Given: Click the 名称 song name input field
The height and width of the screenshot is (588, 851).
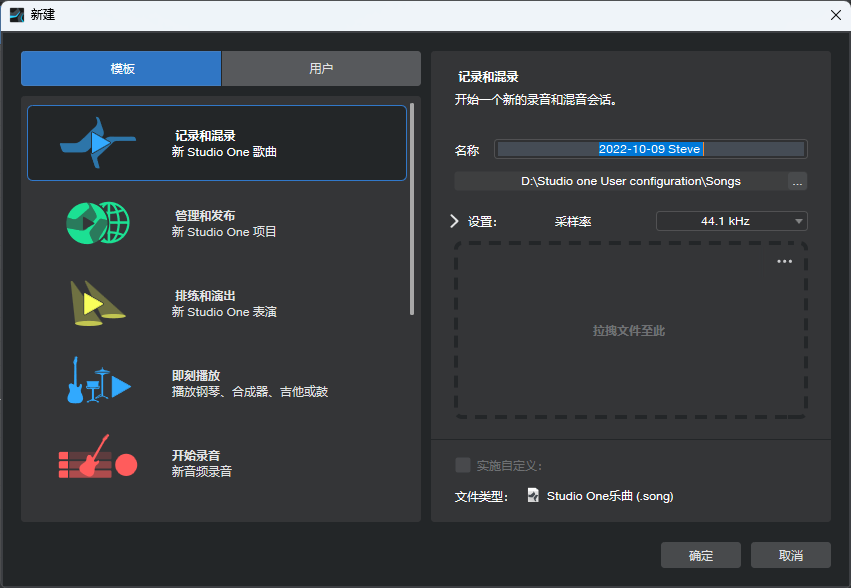Looking at the screenshot, I should 651,149.
